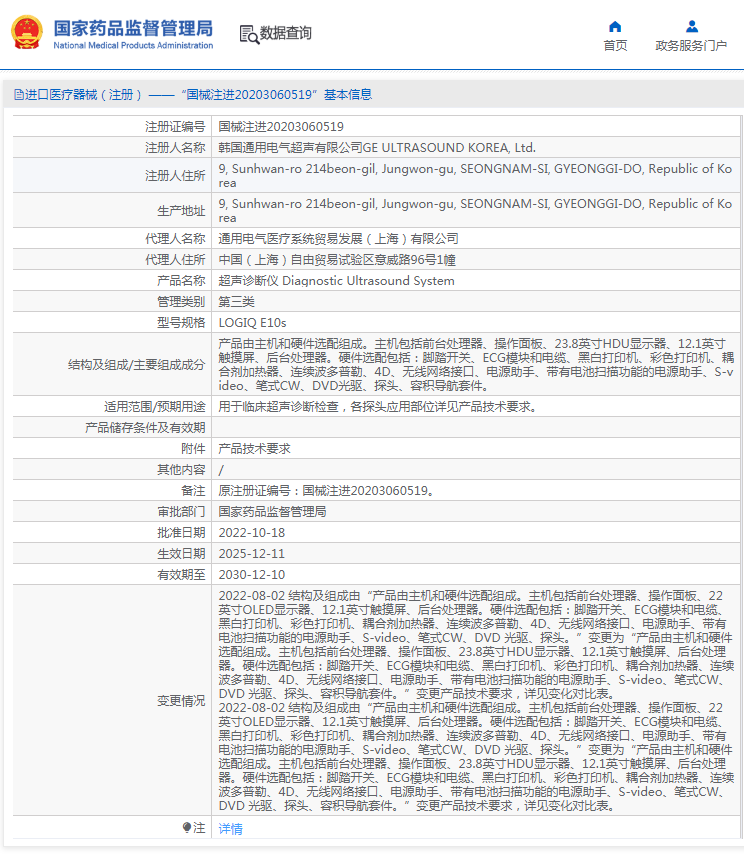Click approval date 2022-10-18
Screen dimensions: 744x858
(x=252, y=533)
